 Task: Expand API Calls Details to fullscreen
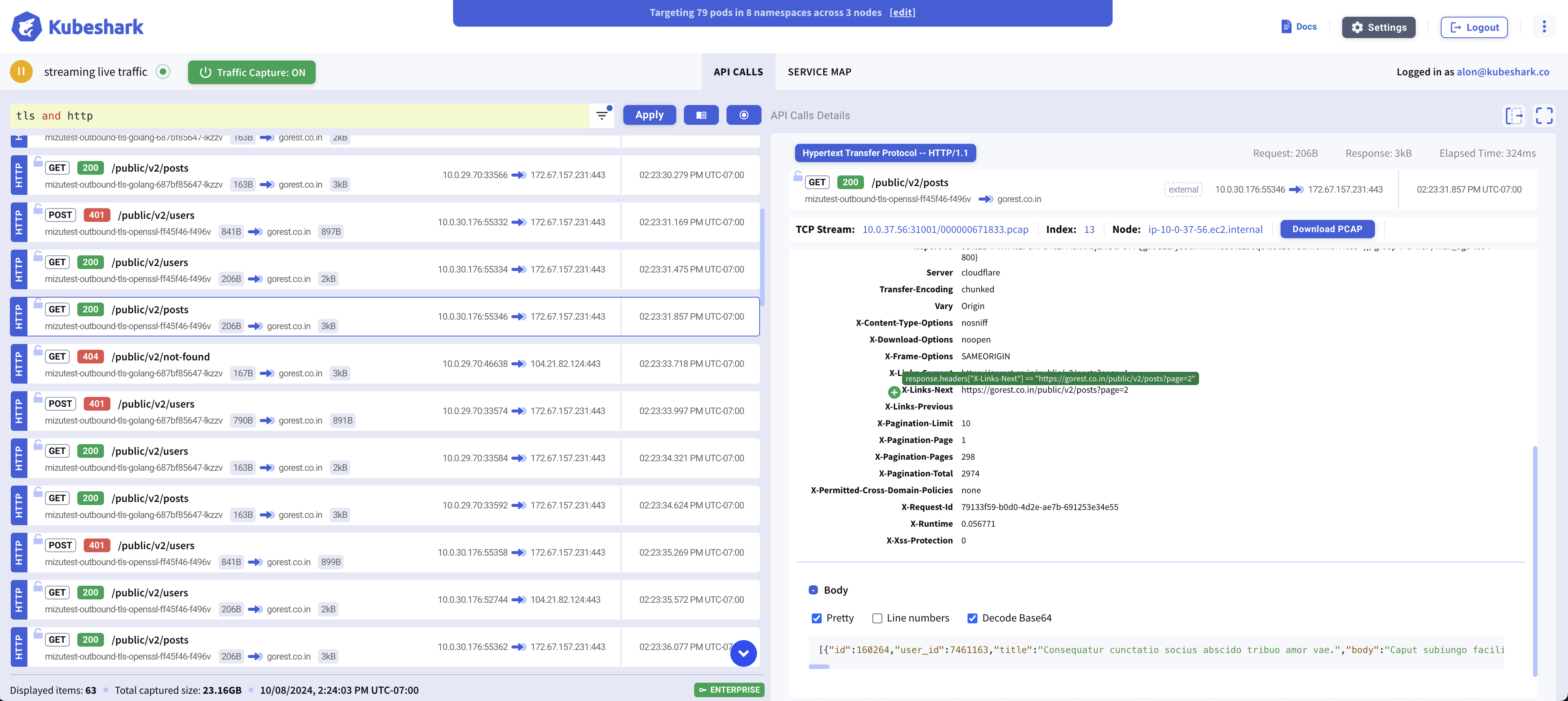[1545, 116]
